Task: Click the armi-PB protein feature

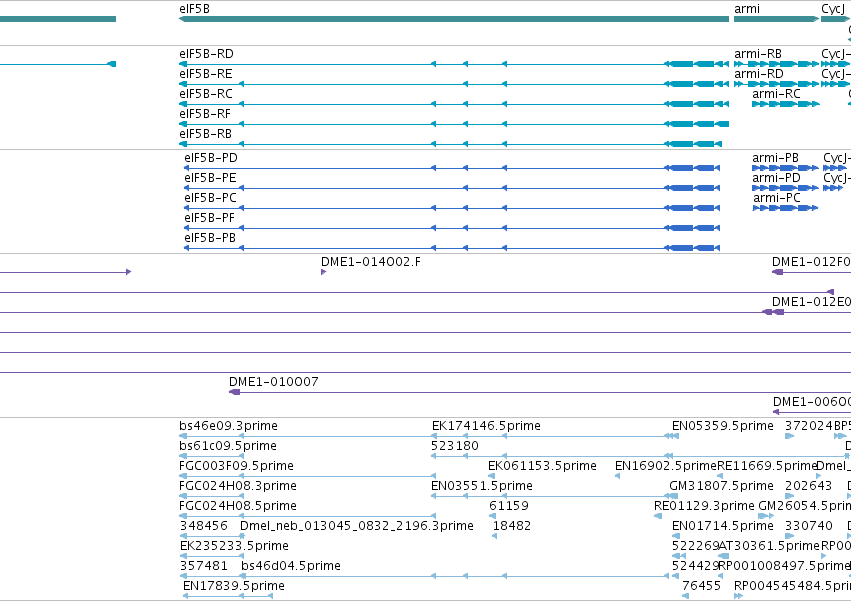Action: (x=785, y=168)
